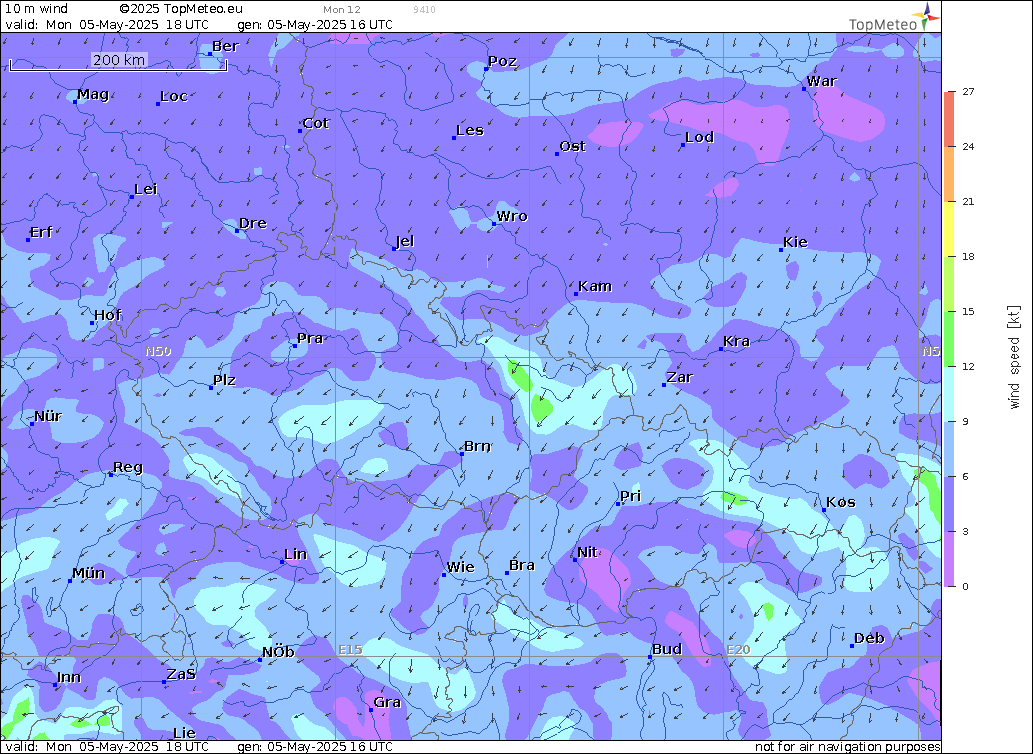1033x754 pixels.
Task: Click the "Jel" city label
Action: click(405, 242)
